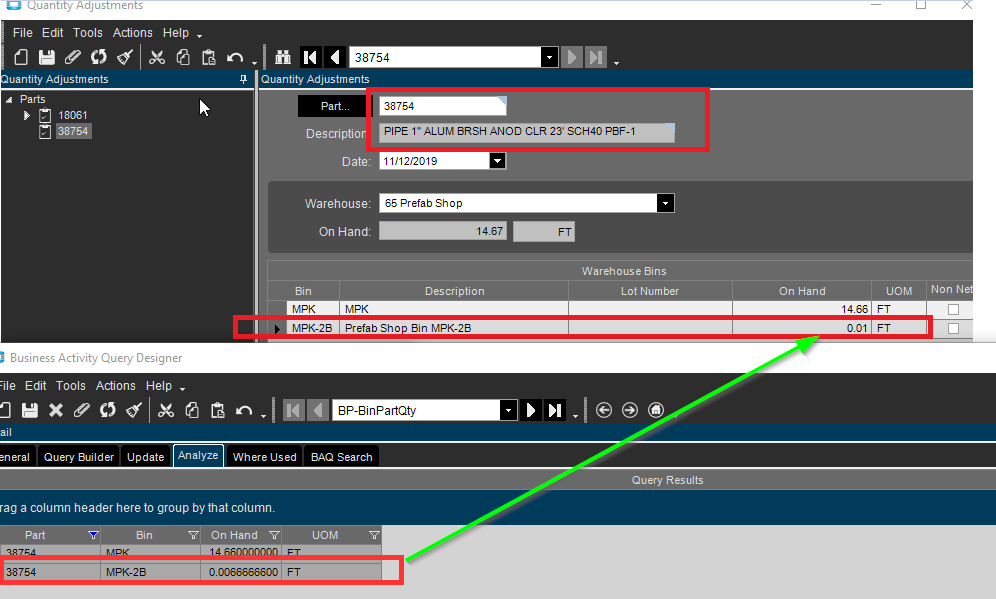Click the Part number input field
This screenshot has width=996, height=599.
(442, 106)
